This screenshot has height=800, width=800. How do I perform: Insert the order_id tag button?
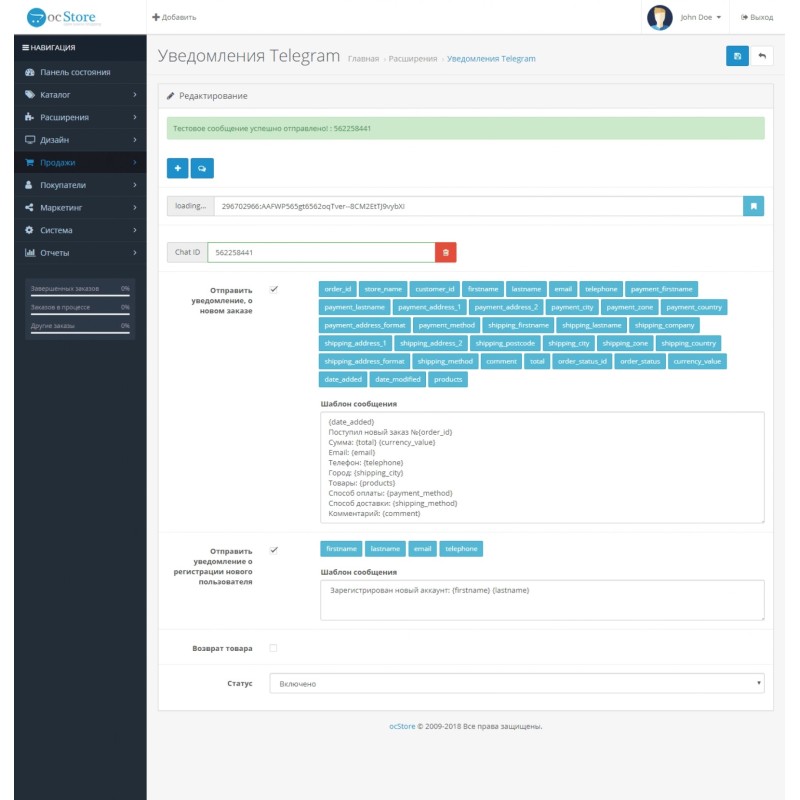click(337, 289)
